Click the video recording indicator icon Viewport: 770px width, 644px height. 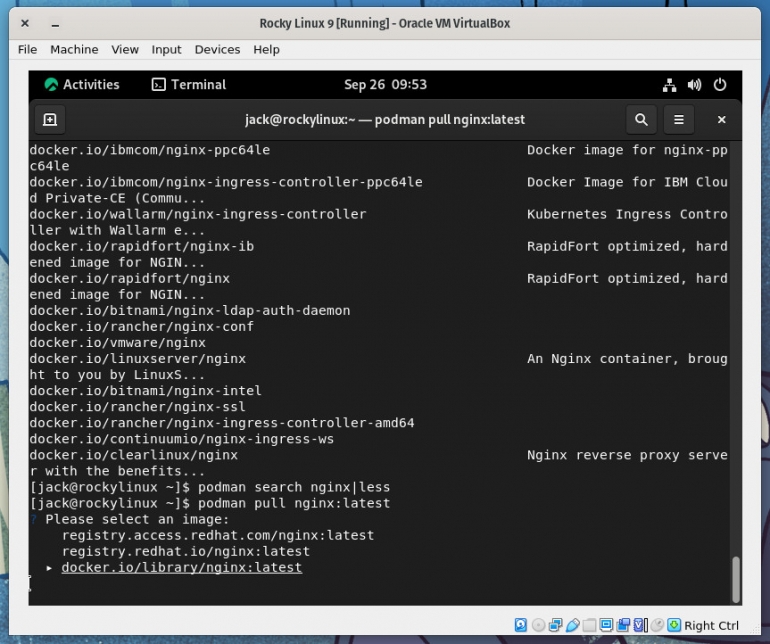pyautogui.click(x=623, y=625)
